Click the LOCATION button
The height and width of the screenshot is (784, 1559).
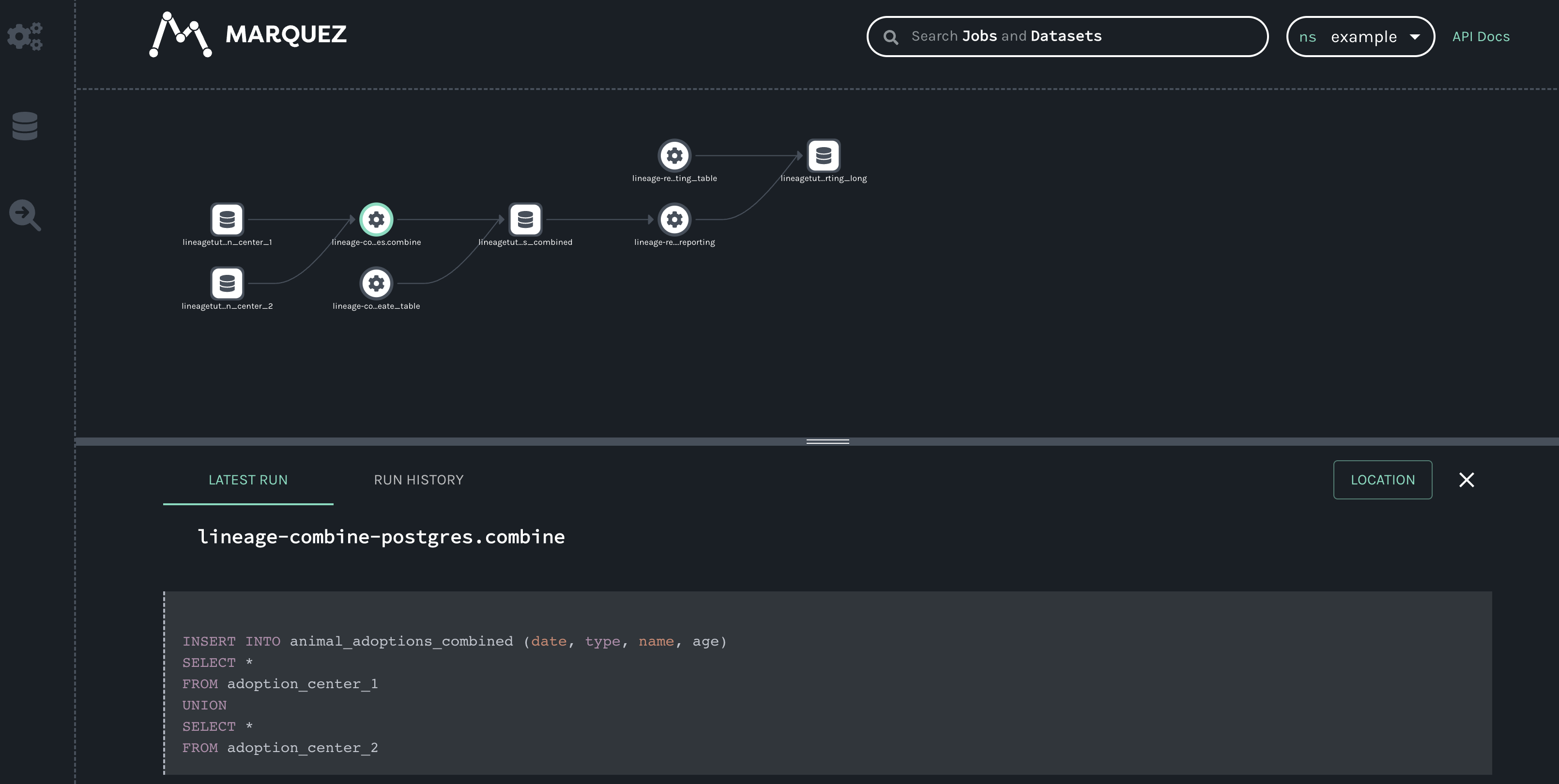[x=1382, y=480]
